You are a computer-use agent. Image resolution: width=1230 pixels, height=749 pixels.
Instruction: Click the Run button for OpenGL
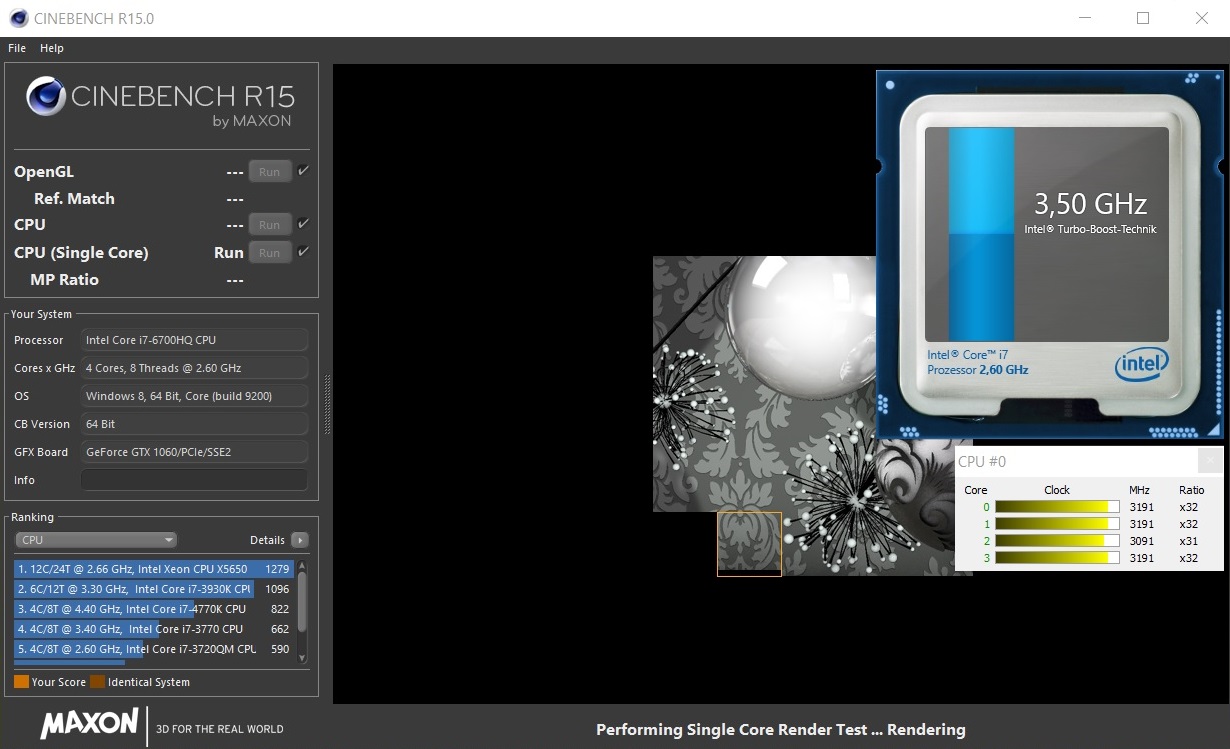[x=270, y=172]
